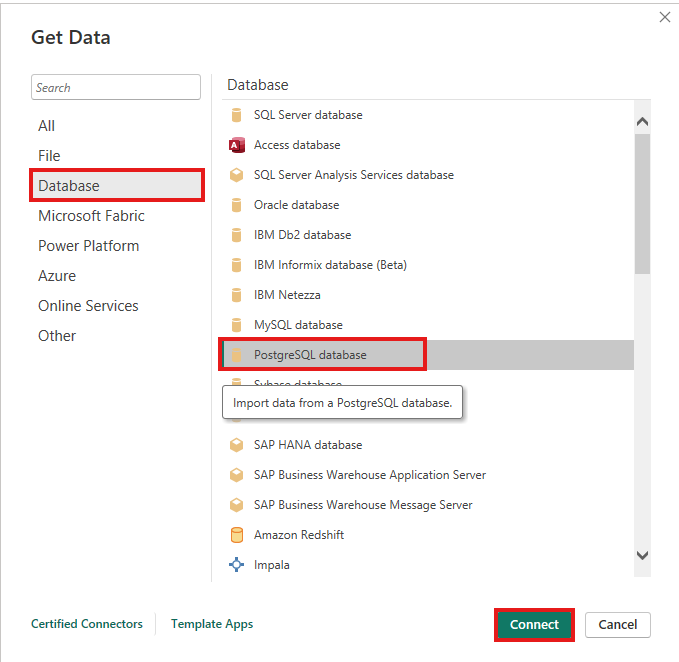Viewport: 679px width, 662px height.
Task: Pick IBM Db2 database
Action: pyautogui.click(x=428, y=235)
